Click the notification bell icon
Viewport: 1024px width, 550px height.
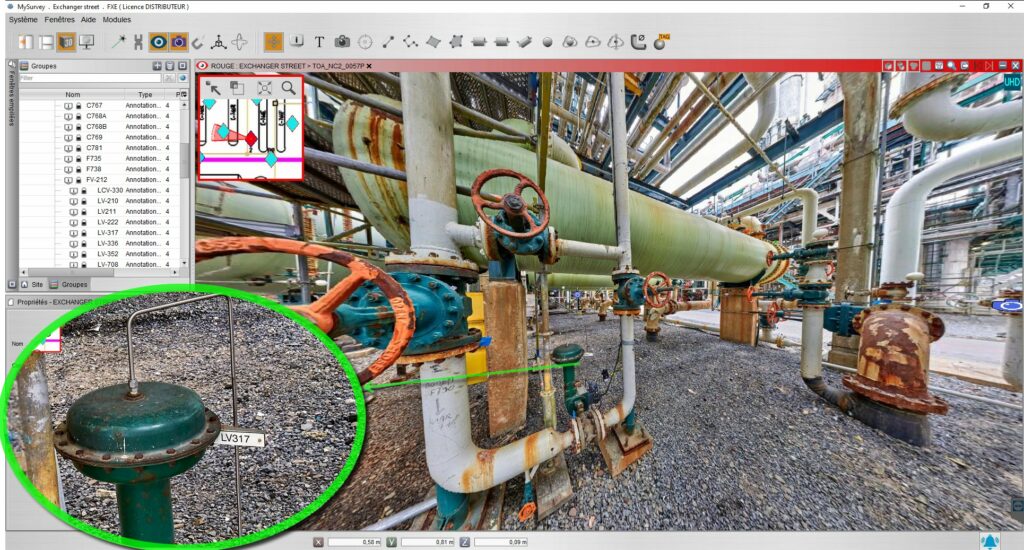point(989,541)
